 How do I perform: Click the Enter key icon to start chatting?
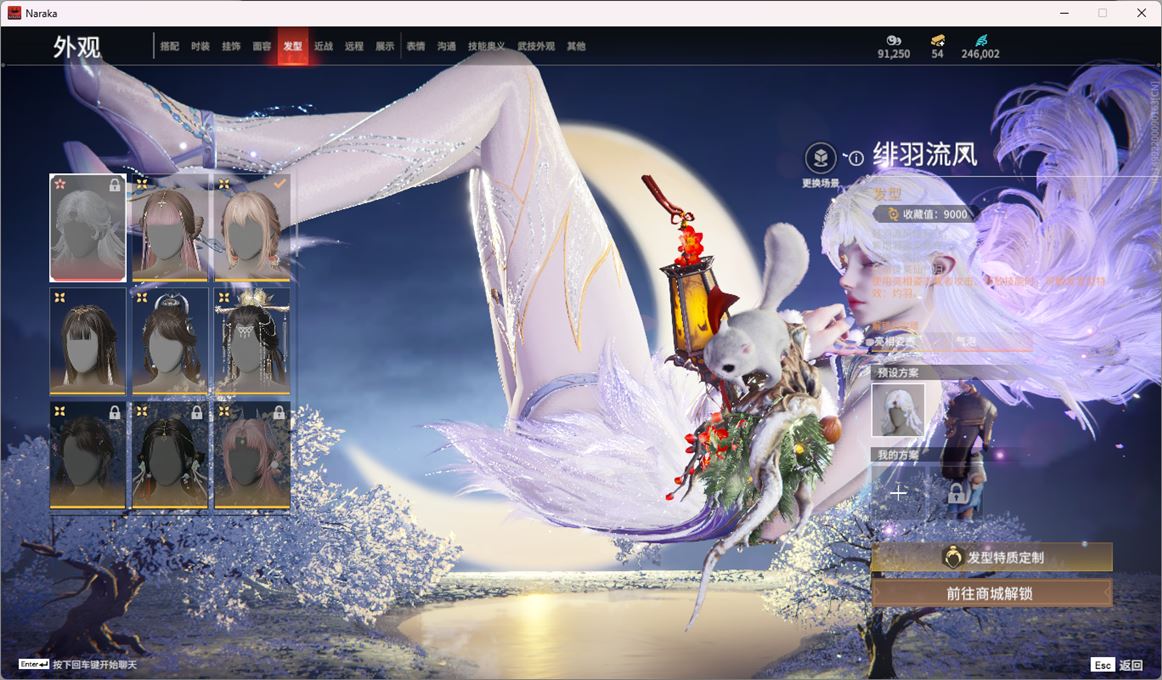(x=34, y=664)
